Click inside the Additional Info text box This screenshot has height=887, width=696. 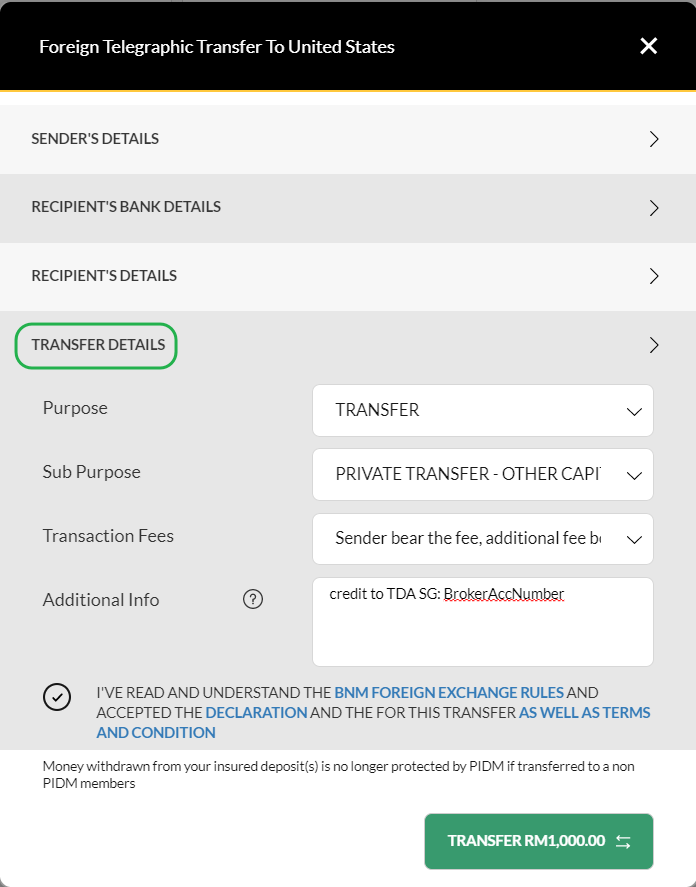pos(483,622)
